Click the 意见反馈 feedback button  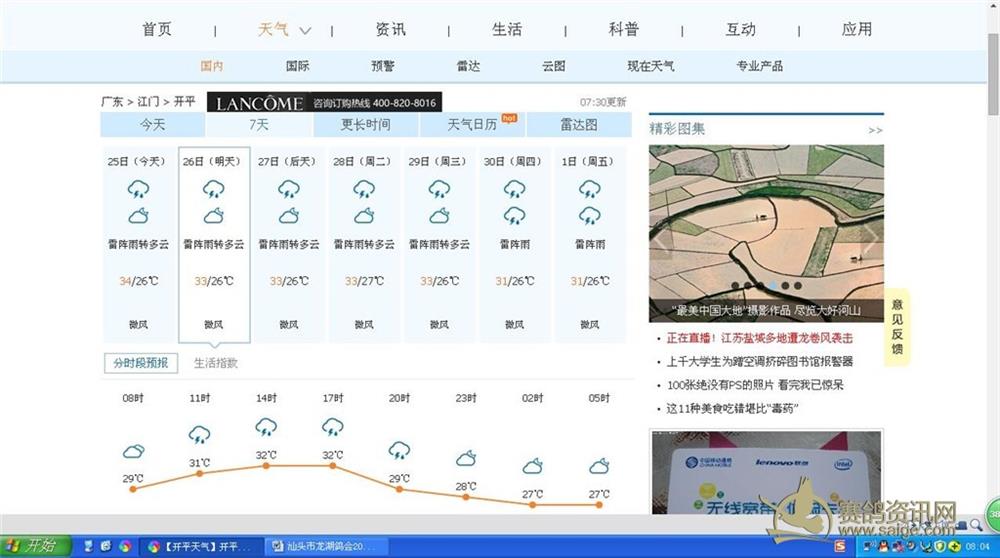click(x=897, y=326)
